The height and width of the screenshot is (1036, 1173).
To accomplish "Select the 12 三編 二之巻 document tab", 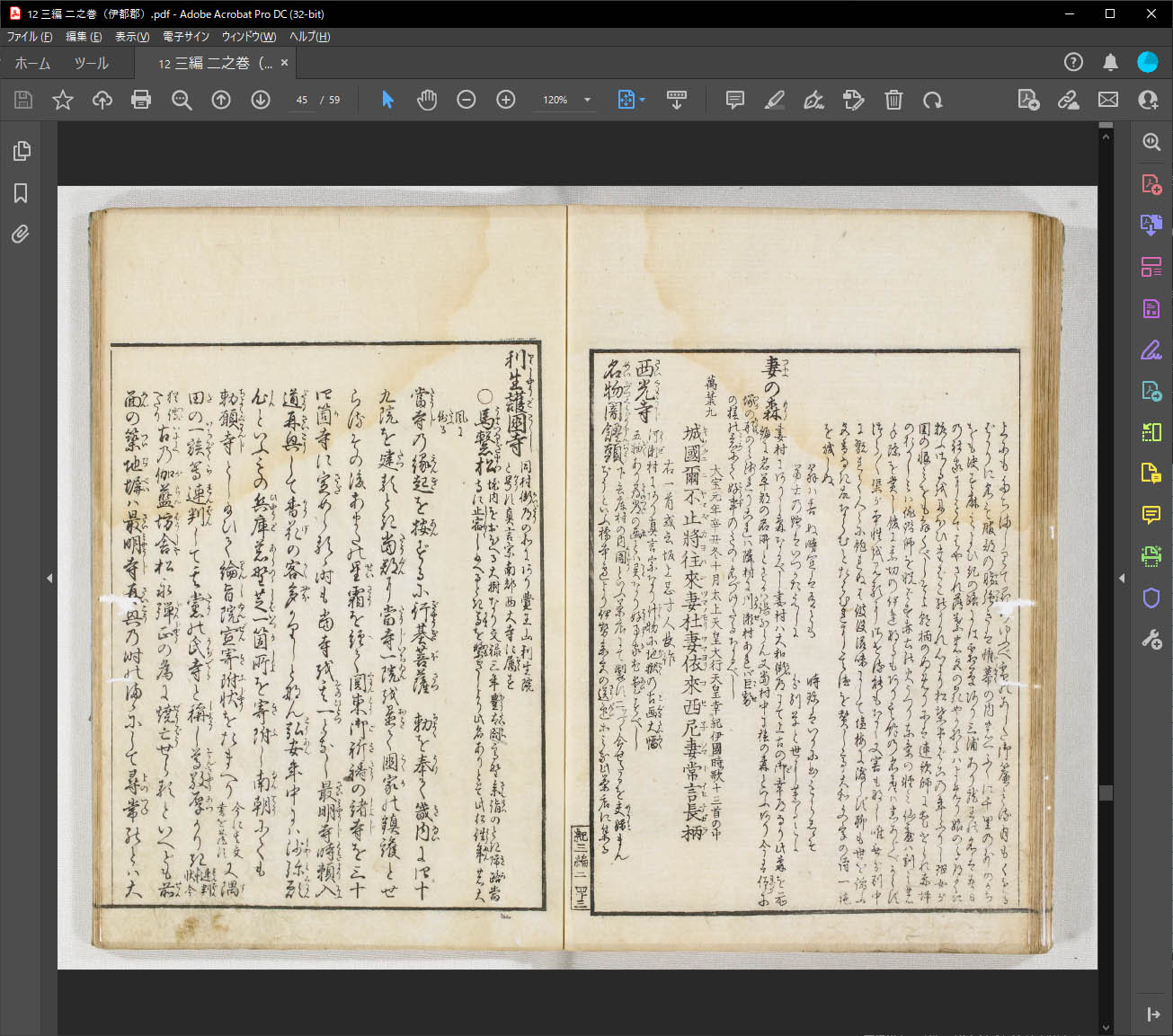I will point(215,63).
